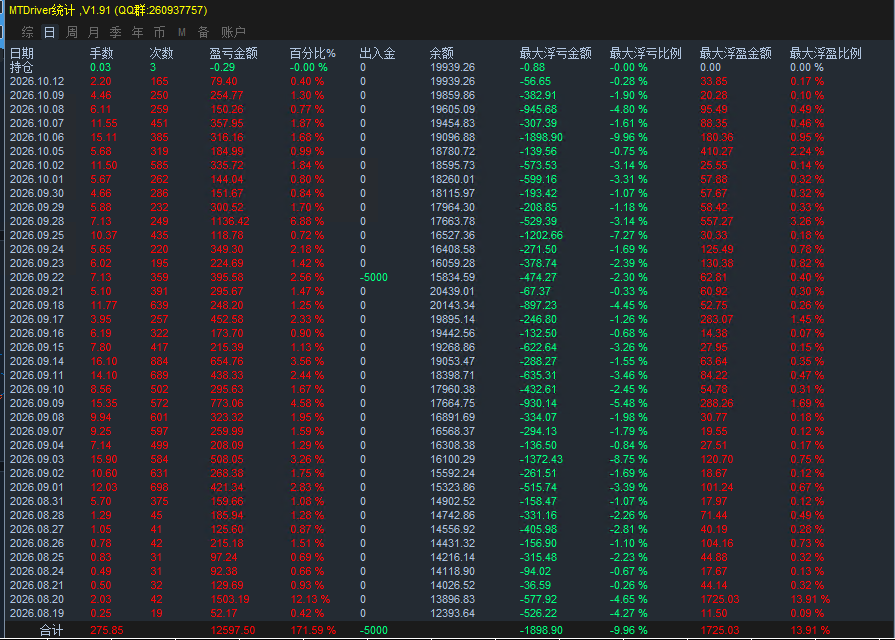
Task: Click the 合计 total row label
Action: [51, 630]
